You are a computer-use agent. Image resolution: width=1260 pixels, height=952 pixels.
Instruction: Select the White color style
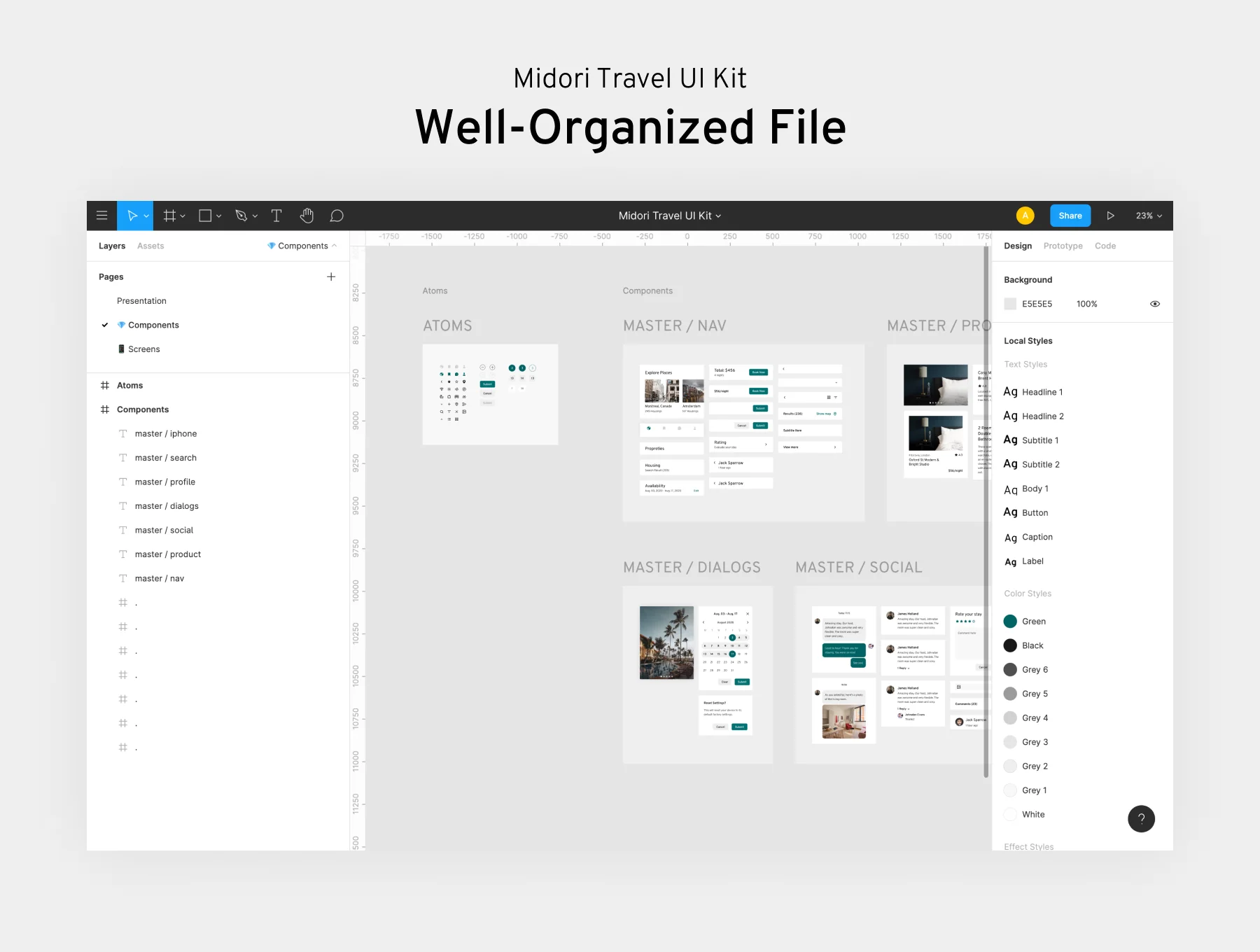point(1024,815)
